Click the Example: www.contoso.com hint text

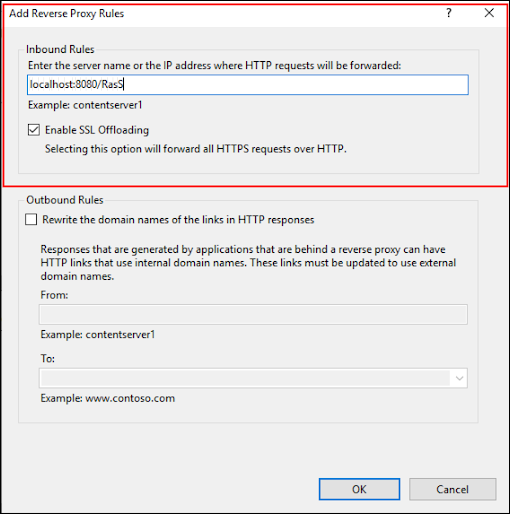point(108,398)
